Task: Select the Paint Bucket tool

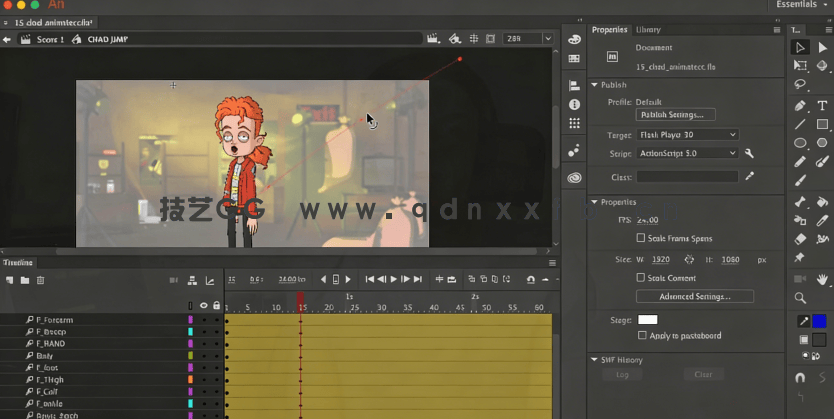Action: point(822,202)
